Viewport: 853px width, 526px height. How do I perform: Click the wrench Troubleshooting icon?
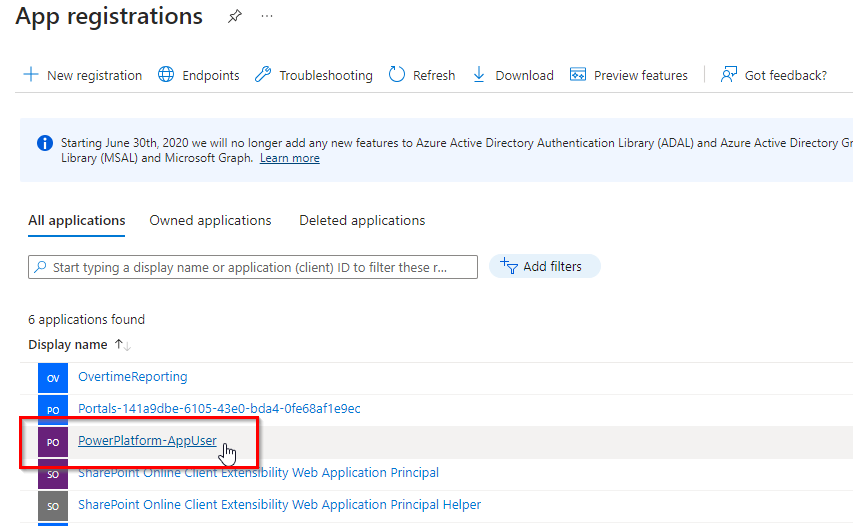click(263, 75)
